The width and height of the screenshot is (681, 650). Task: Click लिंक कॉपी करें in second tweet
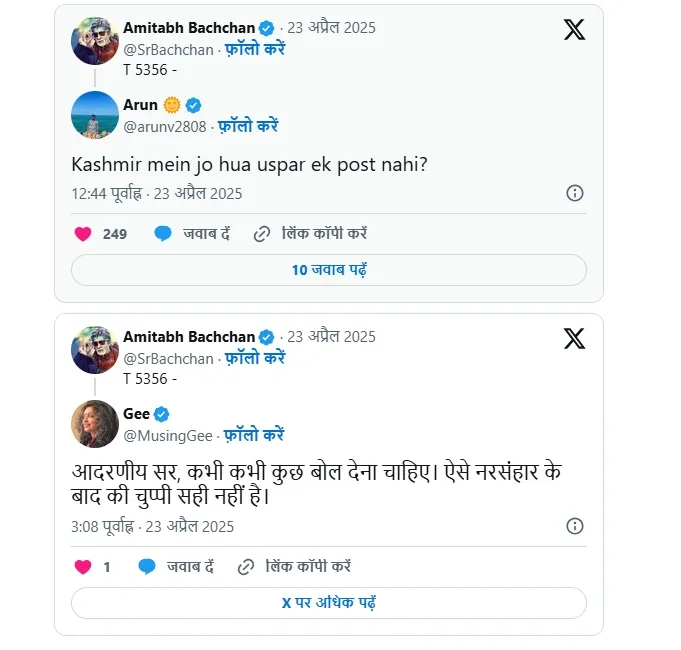point(307,567)
